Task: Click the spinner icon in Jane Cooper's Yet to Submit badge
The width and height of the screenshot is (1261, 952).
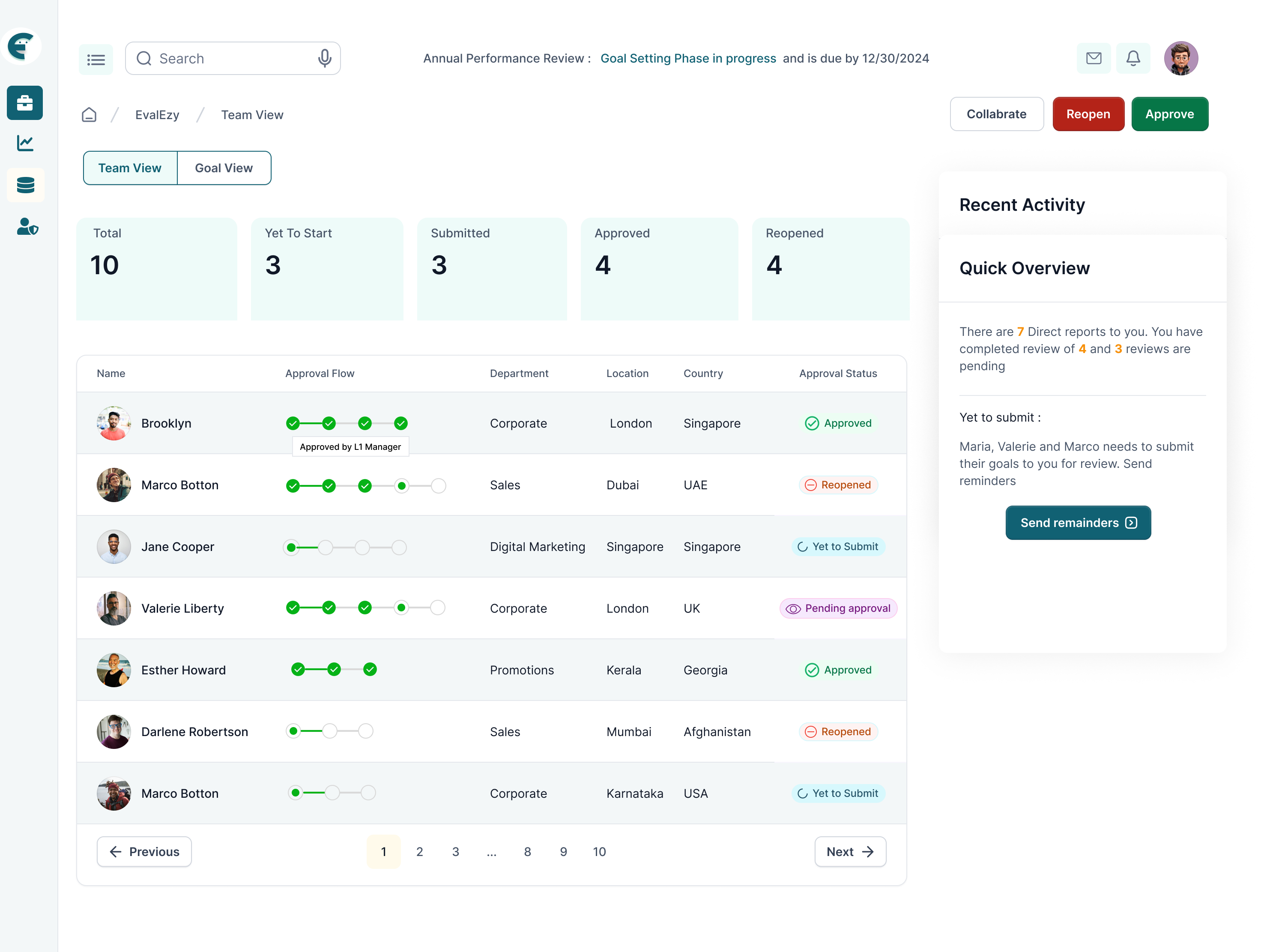Action: click(x=802, y=547)
